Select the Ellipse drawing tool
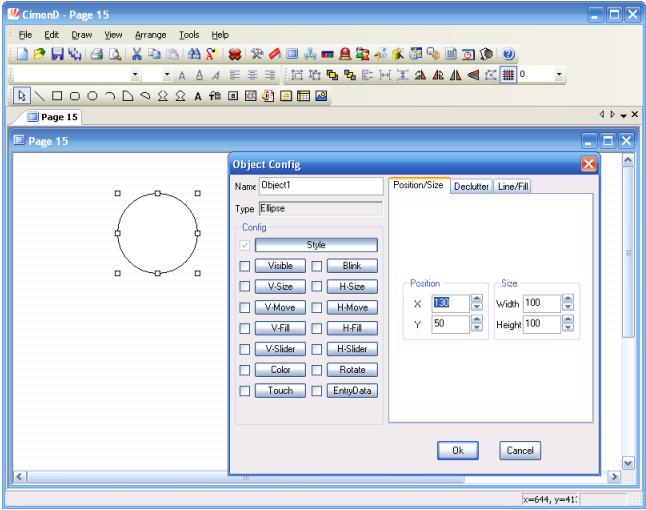Screen dimensions: 646x510 pos(91,97)
